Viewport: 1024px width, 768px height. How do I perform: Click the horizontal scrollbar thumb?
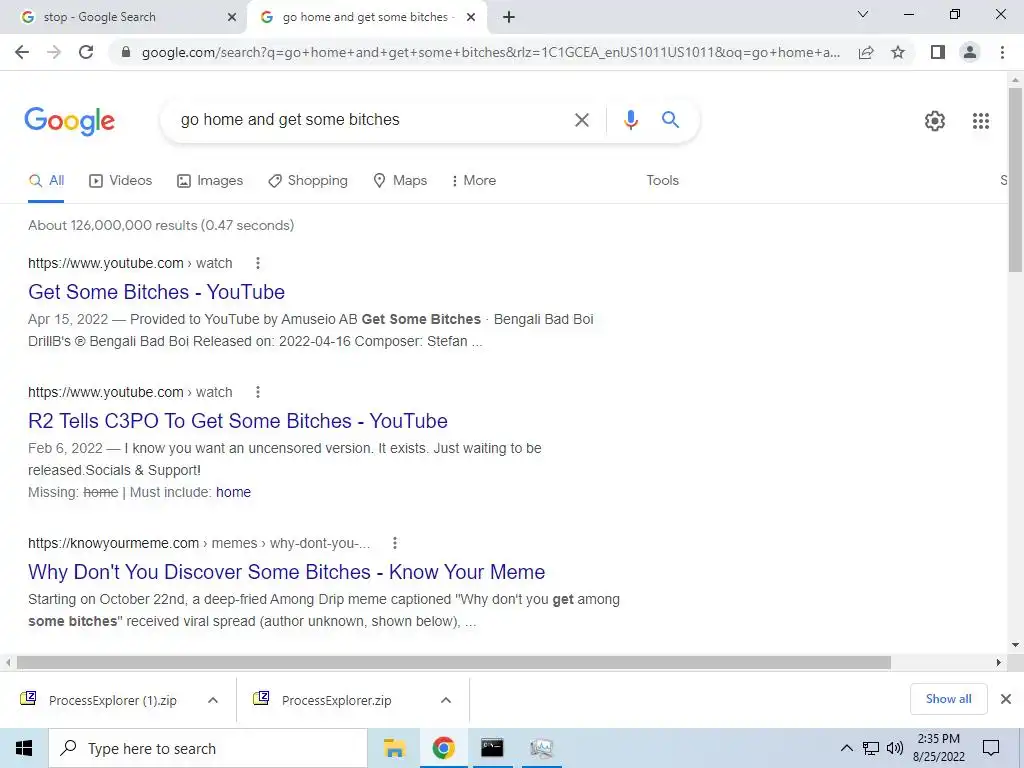(454, 662)
